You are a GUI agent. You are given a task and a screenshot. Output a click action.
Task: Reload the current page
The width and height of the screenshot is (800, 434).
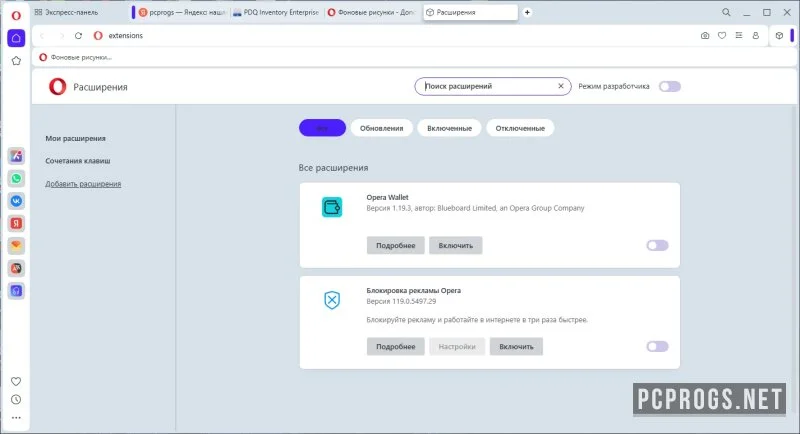coord(79,36)
